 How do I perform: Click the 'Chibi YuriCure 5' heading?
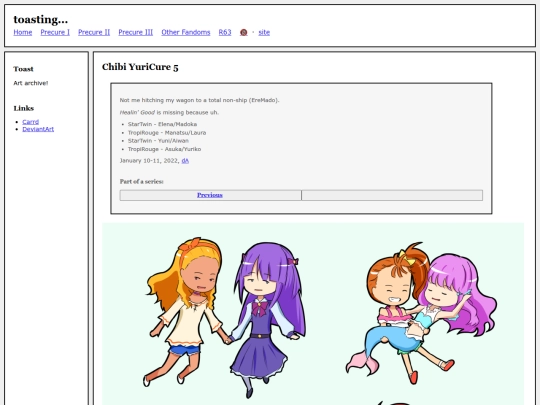tap(140, 67)
